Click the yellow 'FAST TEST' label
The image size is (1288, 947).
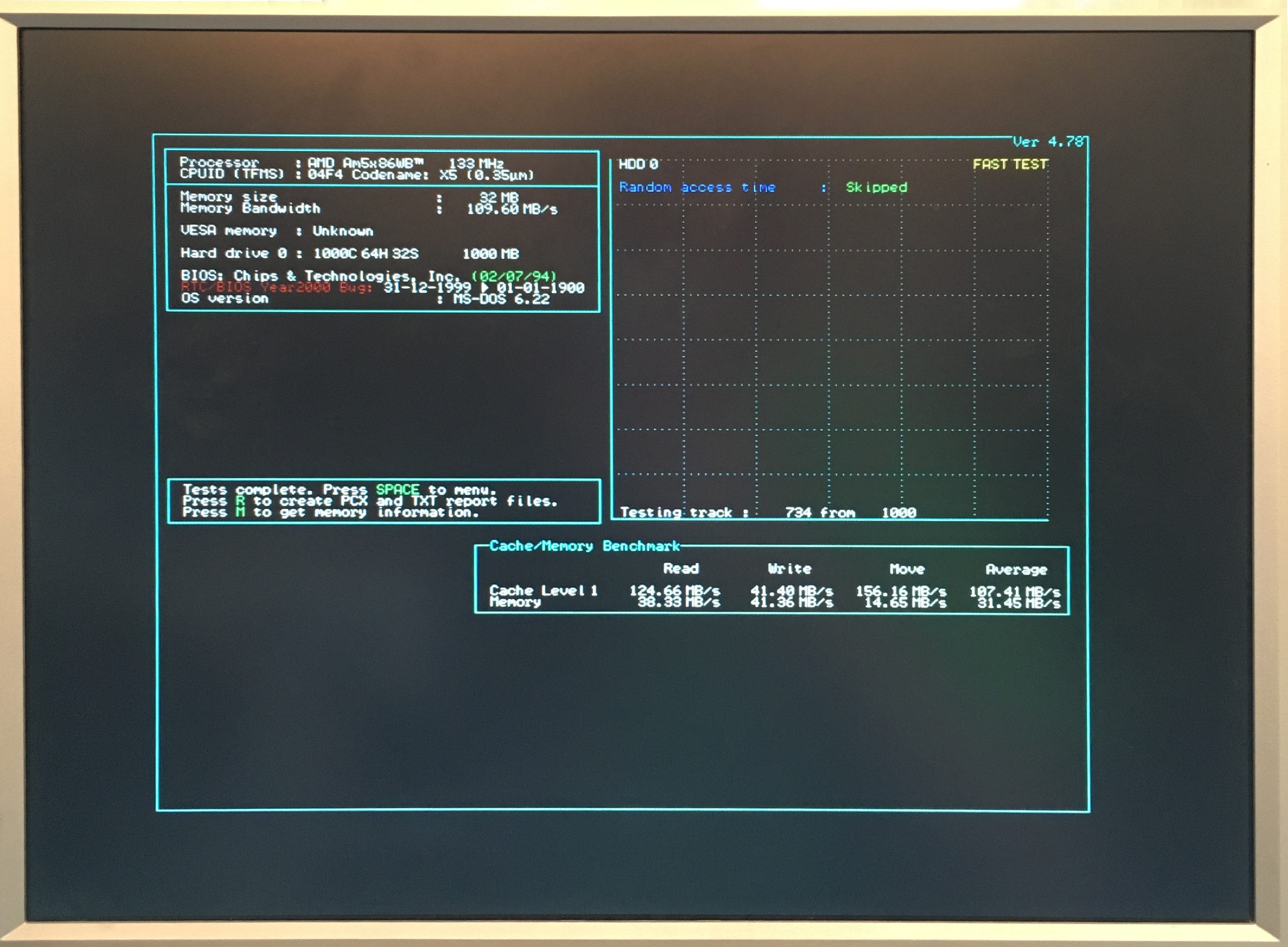(1010, 165)
